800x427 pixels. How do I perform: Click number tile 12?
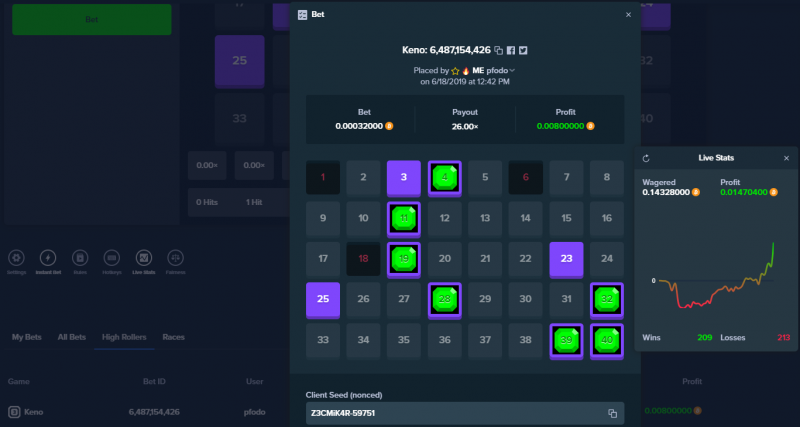(x=444, y=218)
